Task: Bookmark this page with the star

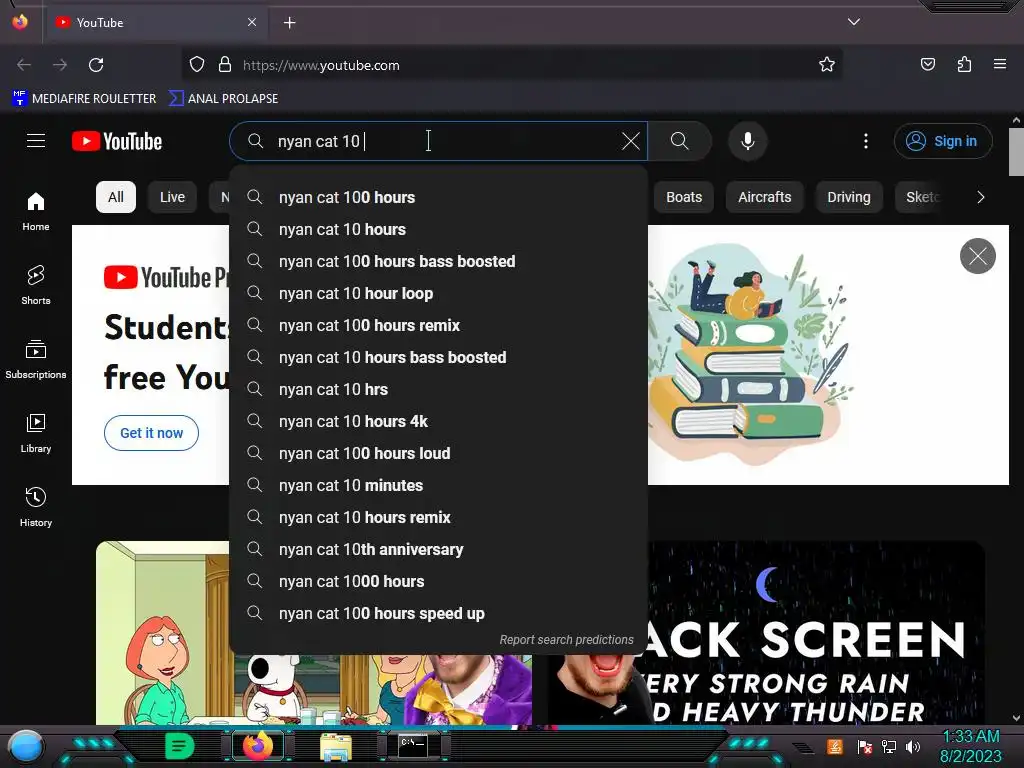Action: click(x=827, y=65)
